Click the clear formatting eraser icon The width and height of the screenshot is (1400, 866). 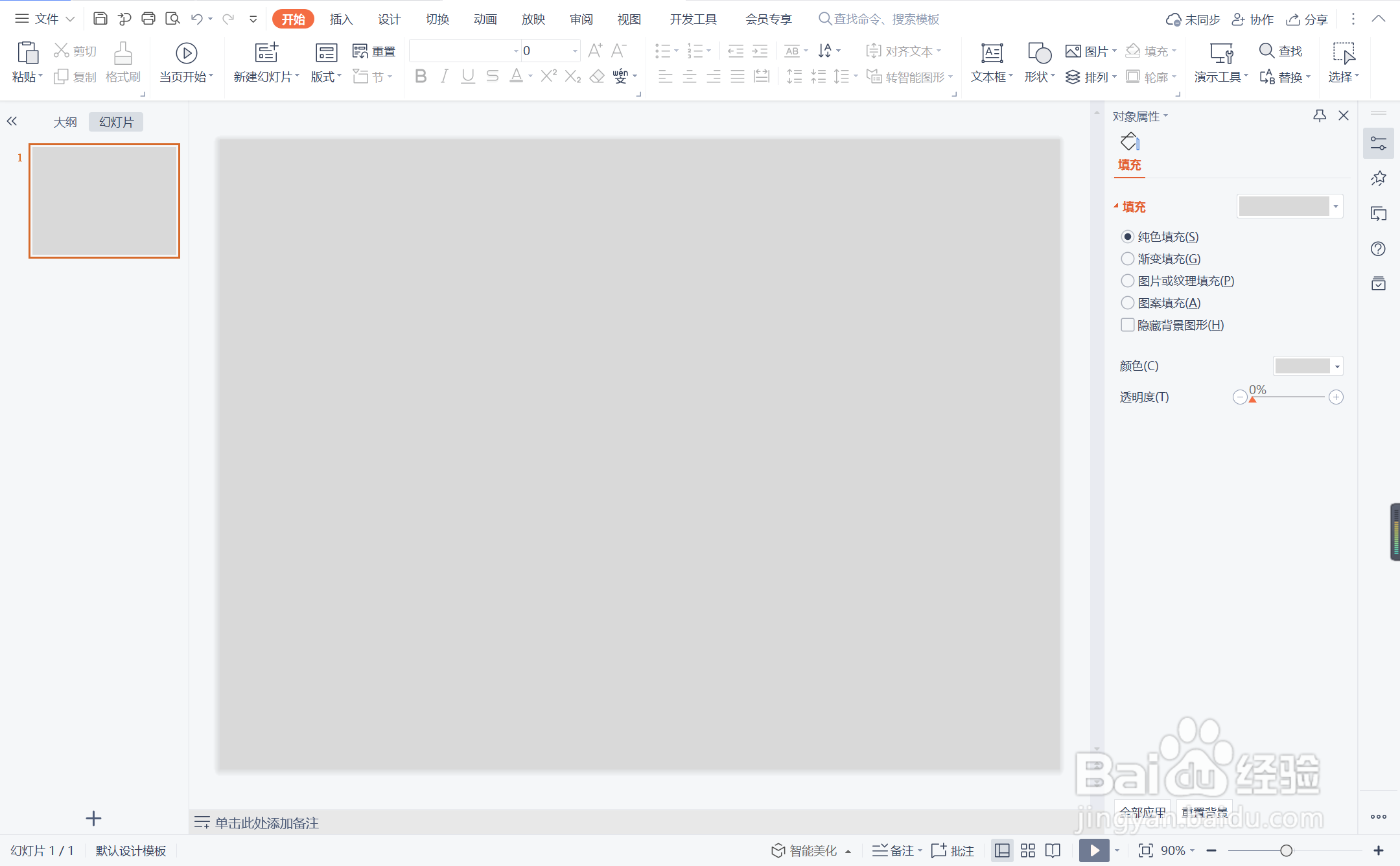597,76
